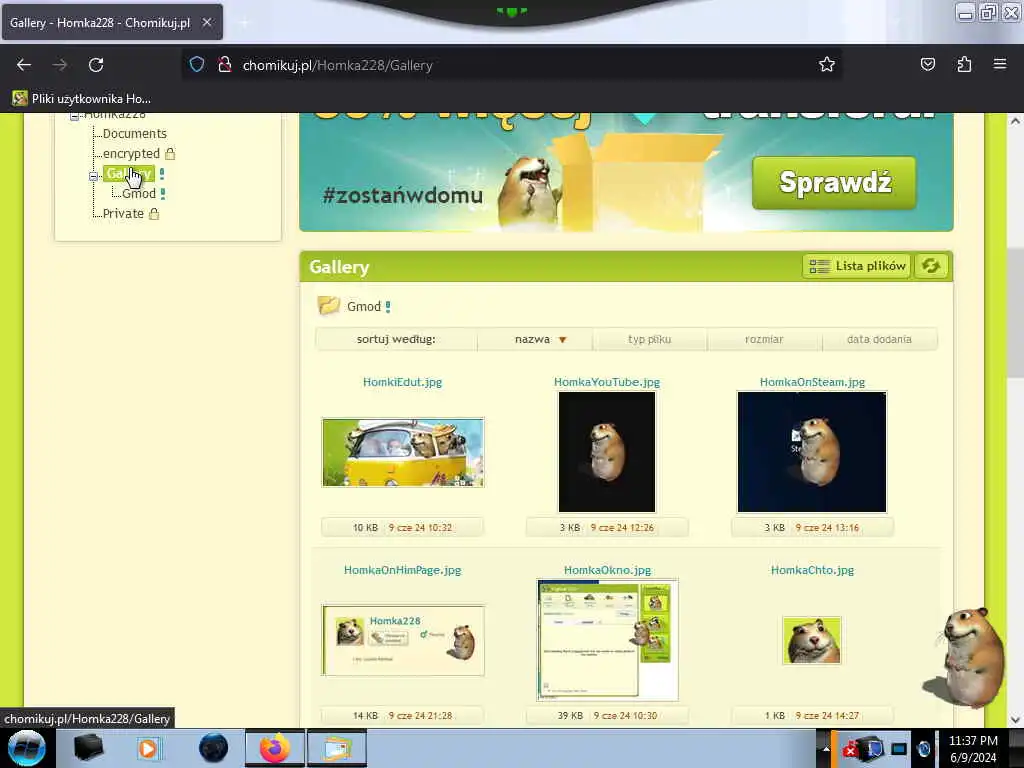Sort files by data dodania
The width and height of the screenshot is (1024, 768).
(879, 339)
